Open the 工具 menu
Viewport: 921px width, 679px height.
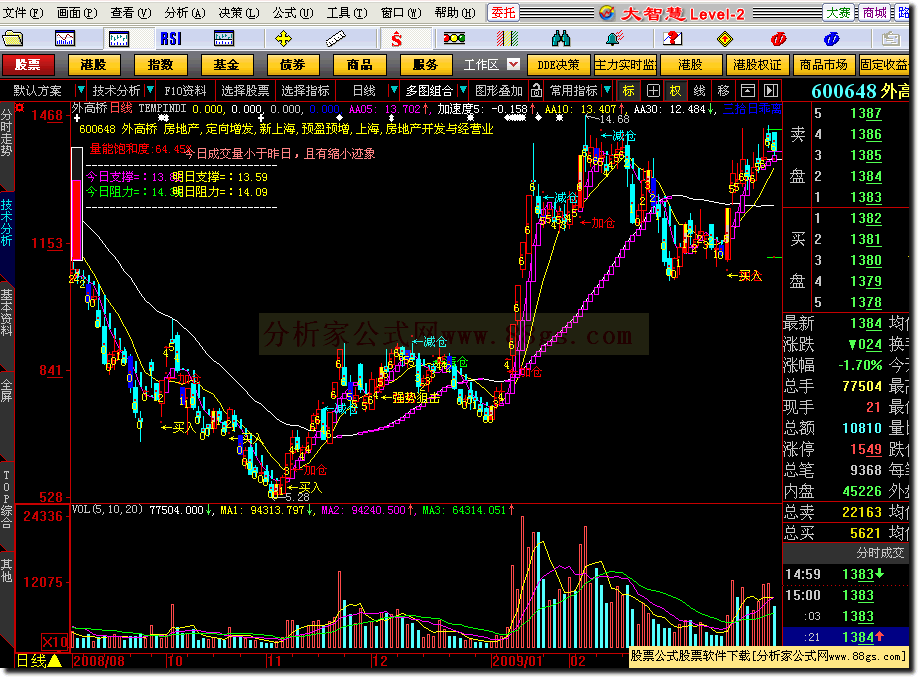click(347, 12)
